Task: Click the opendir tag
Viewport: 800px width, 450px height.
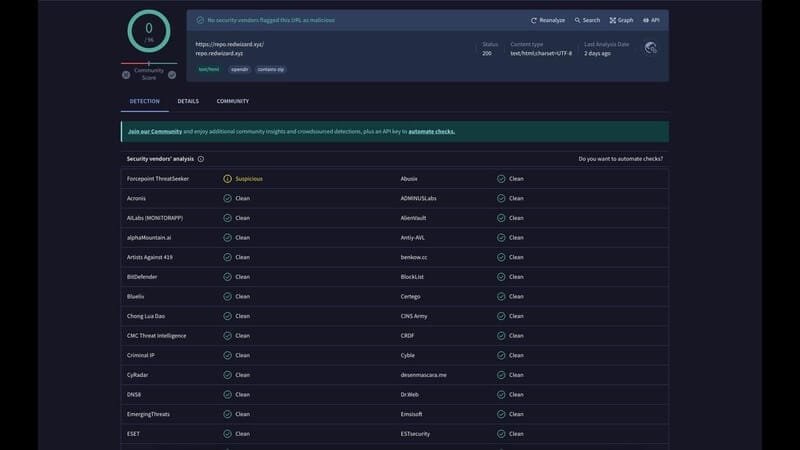Action: pos(239,70)
